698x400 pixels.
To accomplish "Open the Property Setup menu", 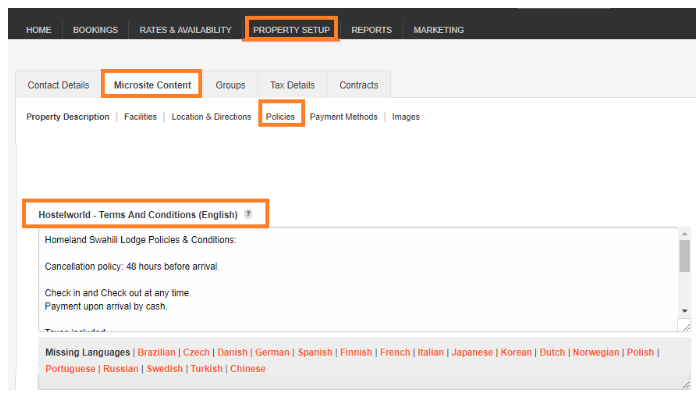I will tap(292, 30).
